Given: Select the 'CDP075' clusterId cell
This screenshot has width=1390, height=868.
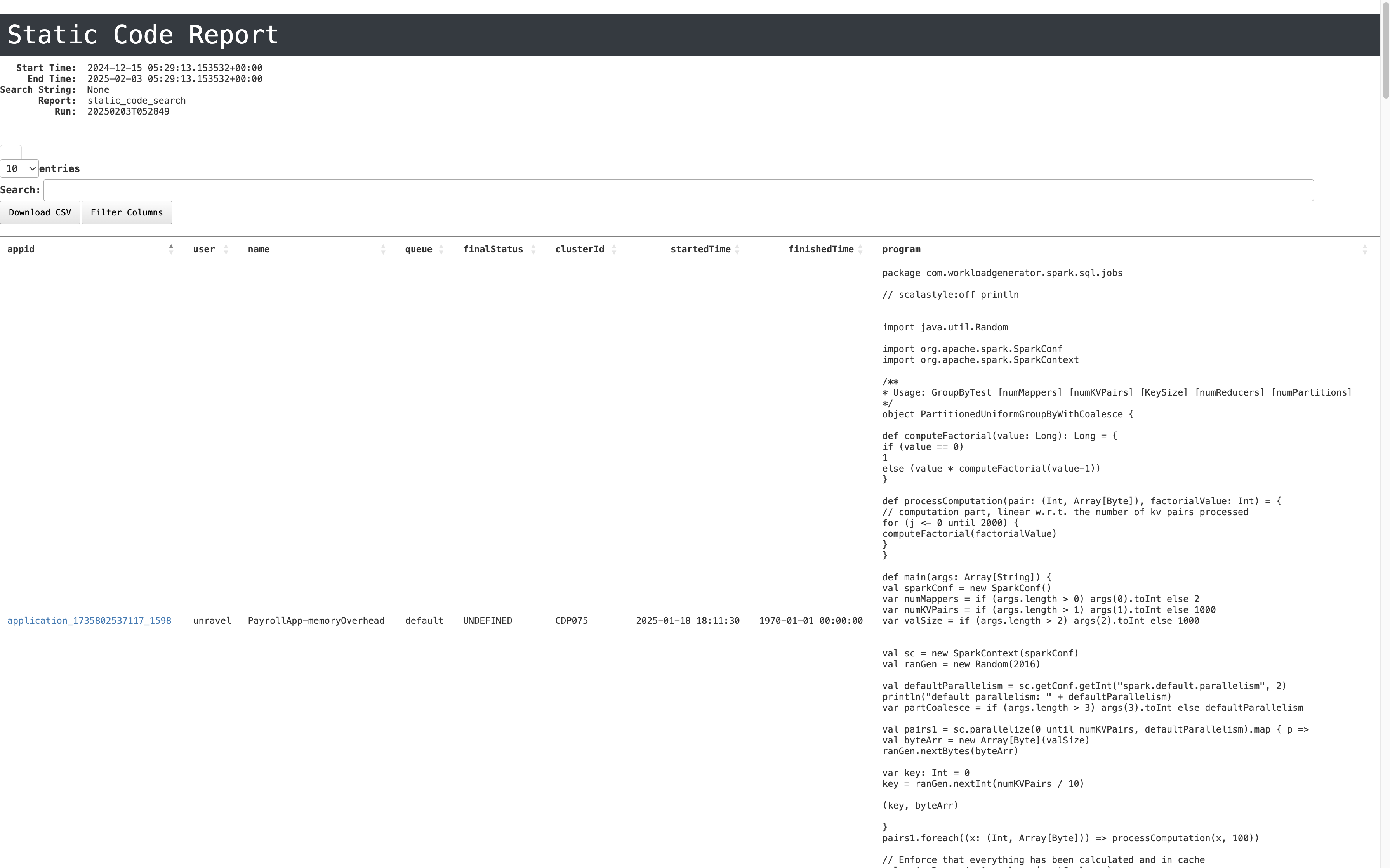Looking at the screenshot, I should point(572,621).
